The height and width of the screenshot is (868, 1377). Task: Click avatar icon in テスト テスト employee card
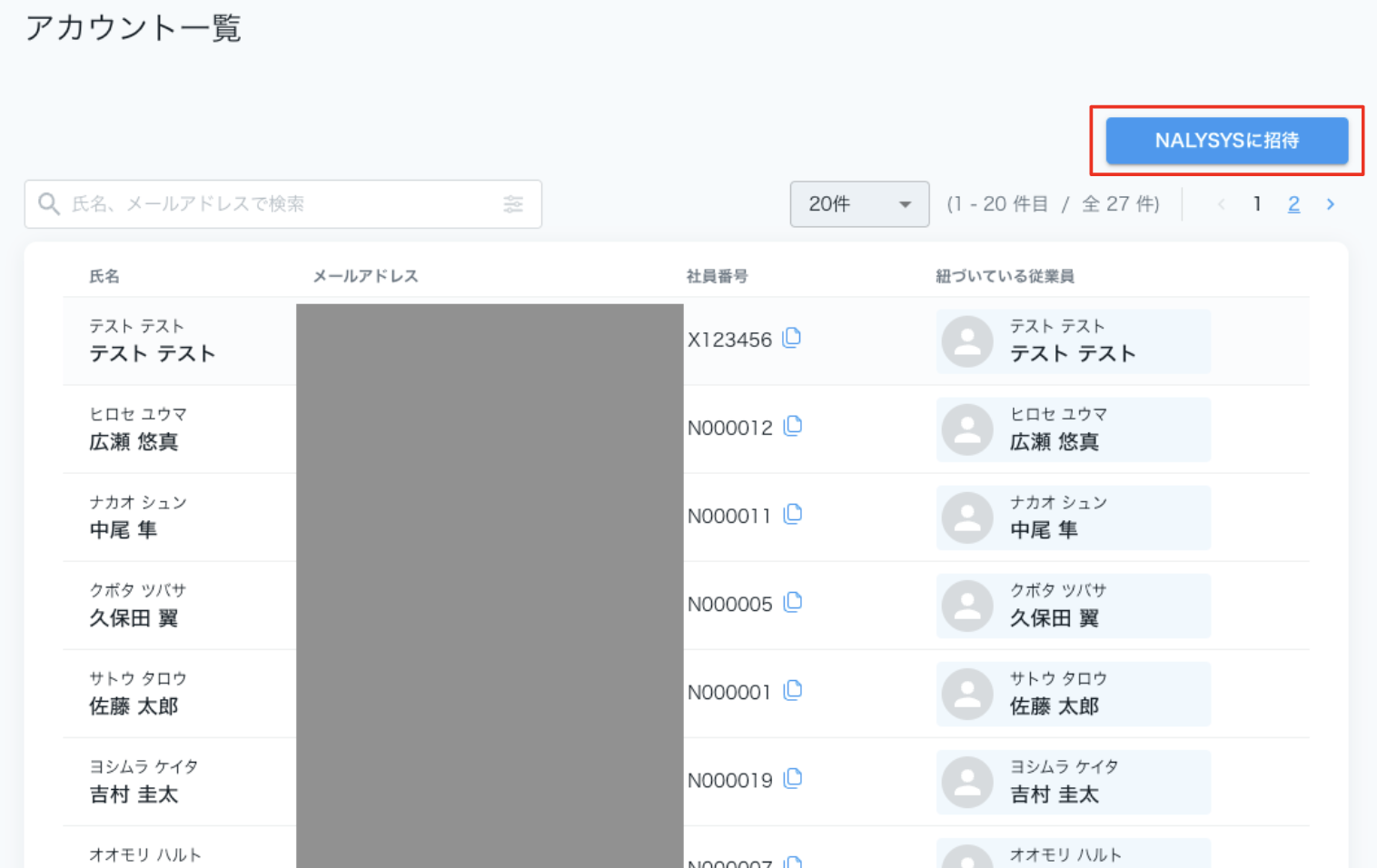967,341
